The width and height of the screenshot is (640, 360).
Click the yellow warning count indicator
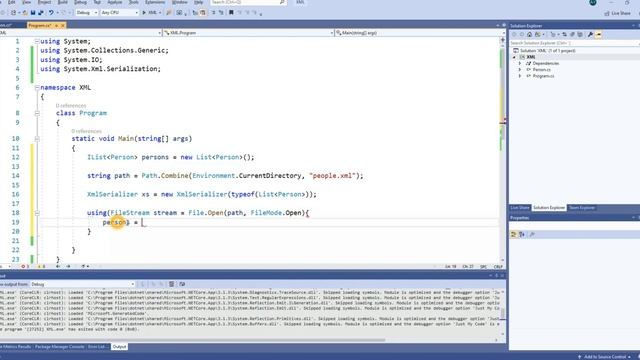pos(41,267)
